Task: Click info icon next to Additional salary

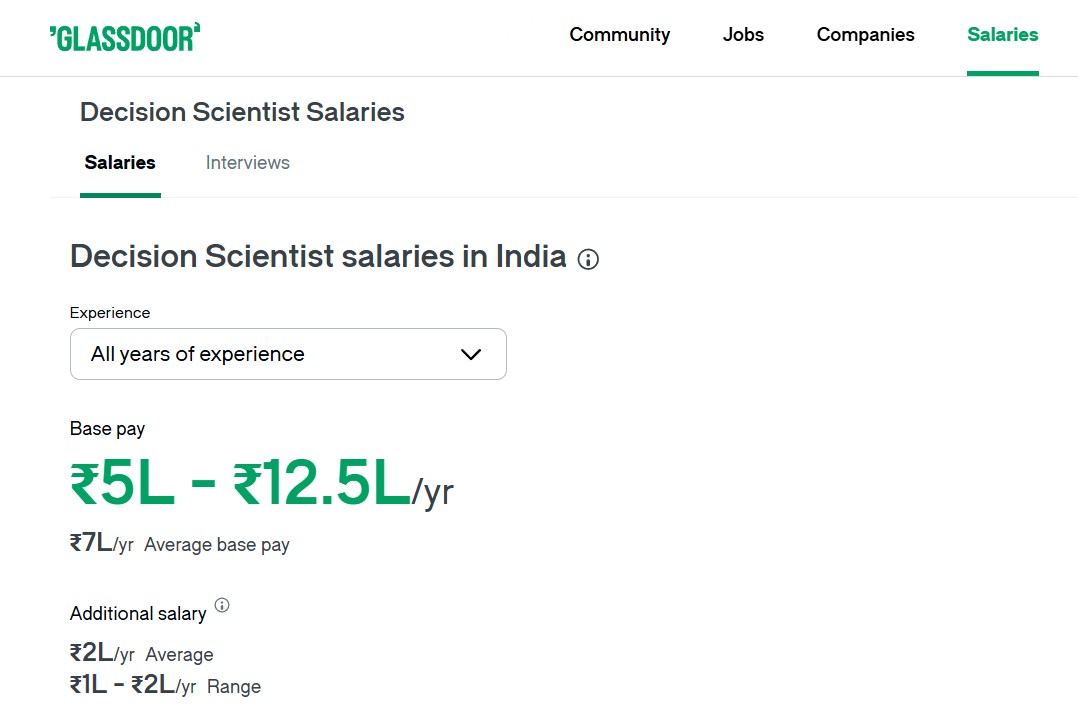Action: pyautogui.click(x=222, y=605)
